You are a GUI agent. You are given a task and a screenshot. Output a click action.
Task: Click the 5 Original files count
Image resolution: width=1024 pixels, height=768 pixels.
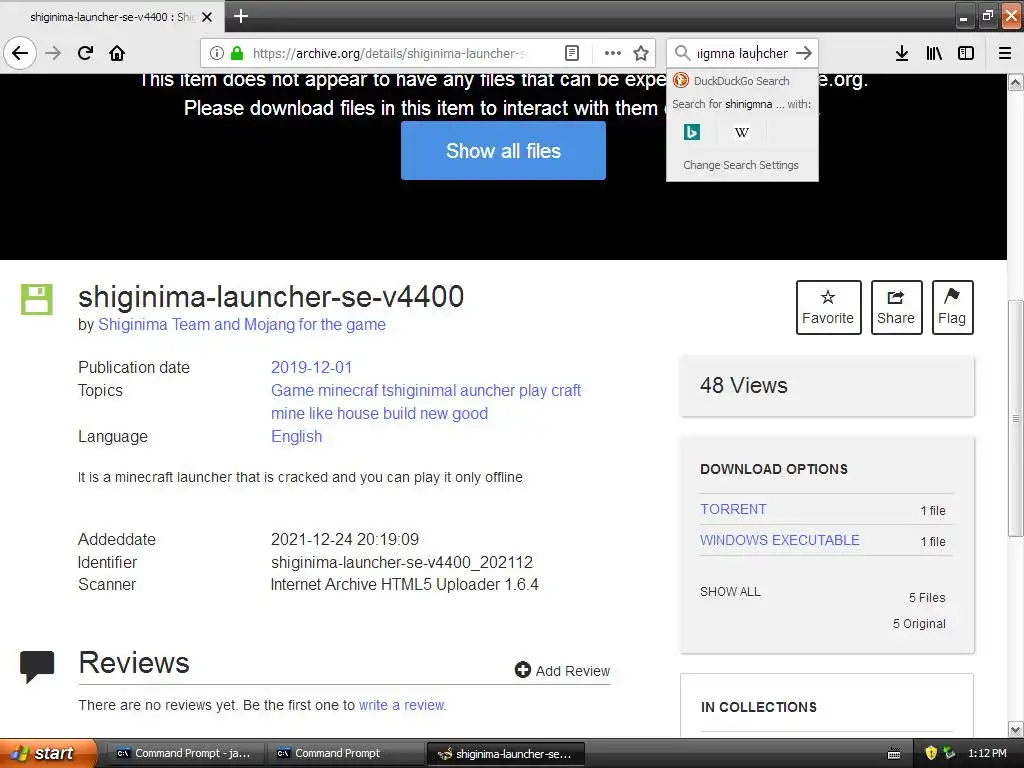click(x=920, y=624)
